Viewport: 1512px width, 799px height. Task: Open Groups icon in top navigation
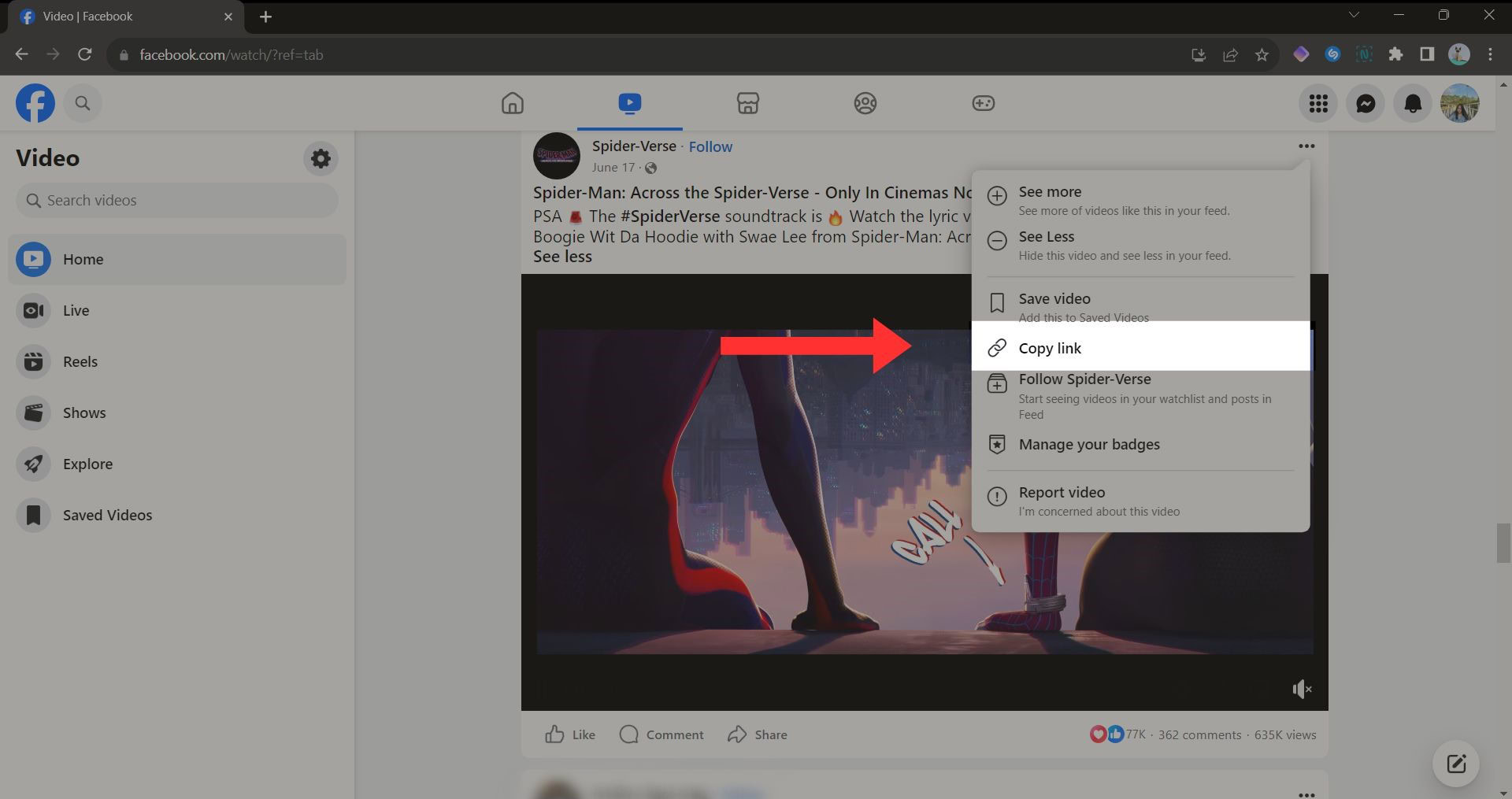[x=865, y=103]
